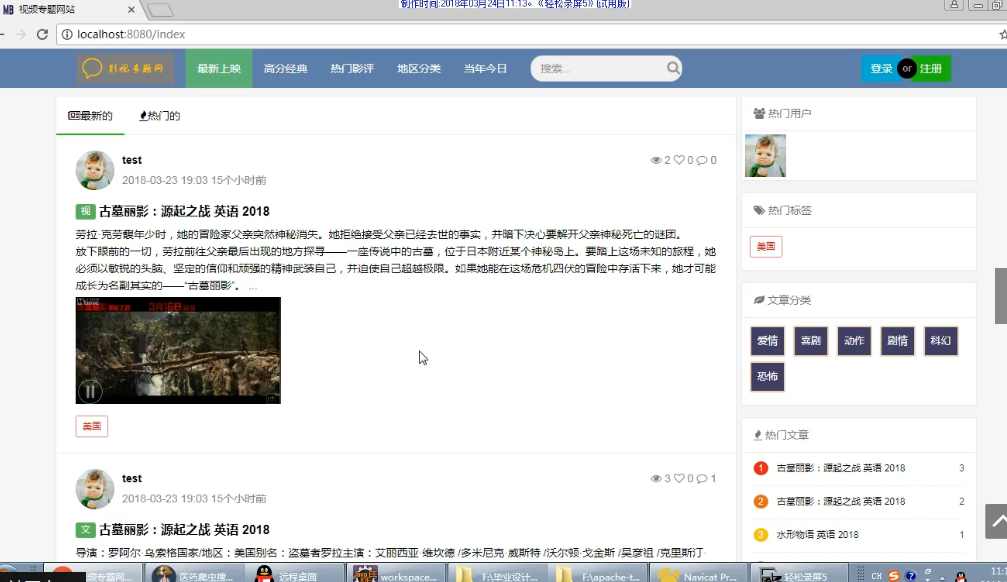Open the 热门影评 nav menu item
This screenshot has height=582, width=1007.
coord(352,68)
